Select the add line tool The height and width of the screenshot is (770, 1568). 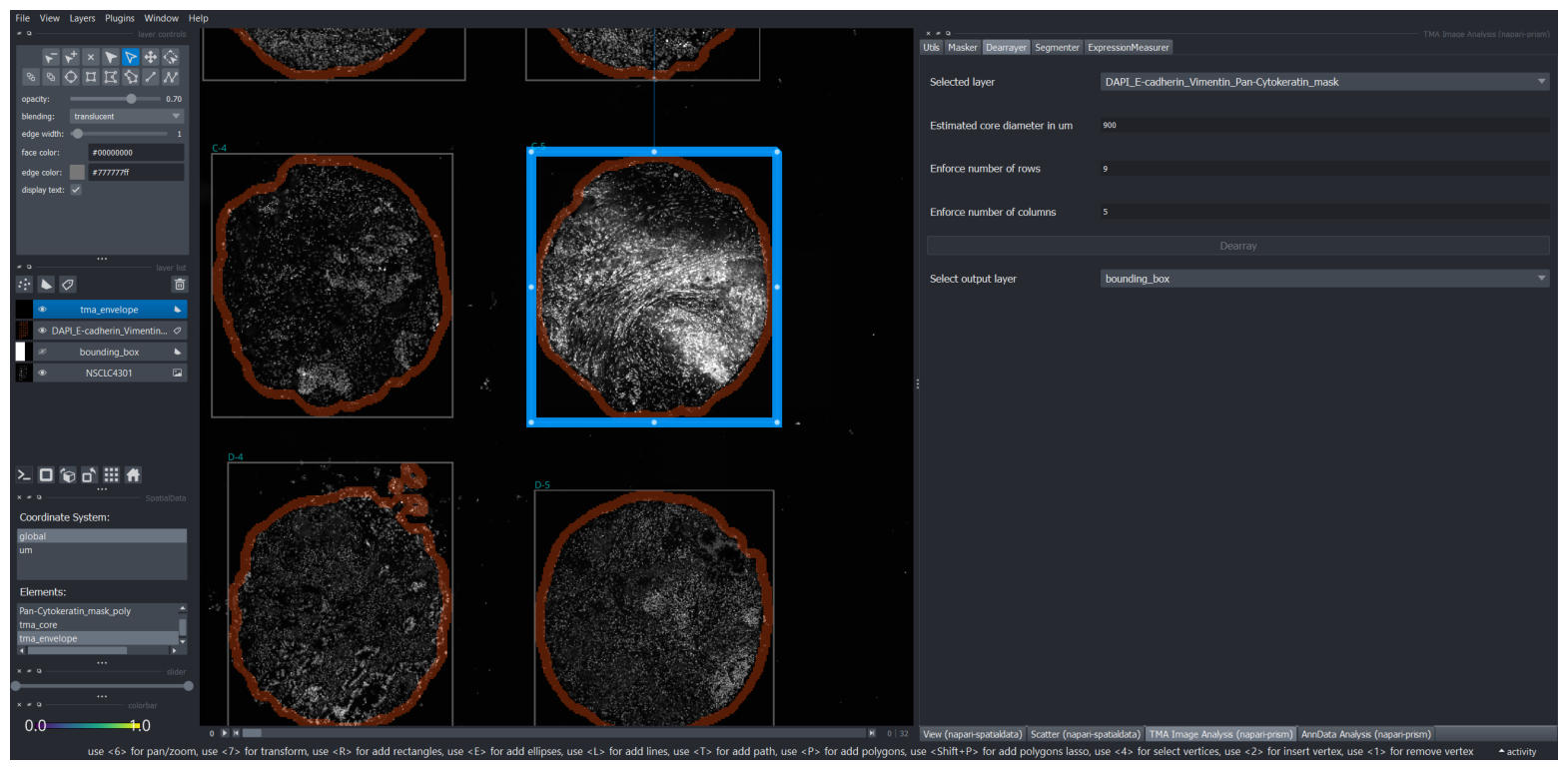(x=151, y=77)
